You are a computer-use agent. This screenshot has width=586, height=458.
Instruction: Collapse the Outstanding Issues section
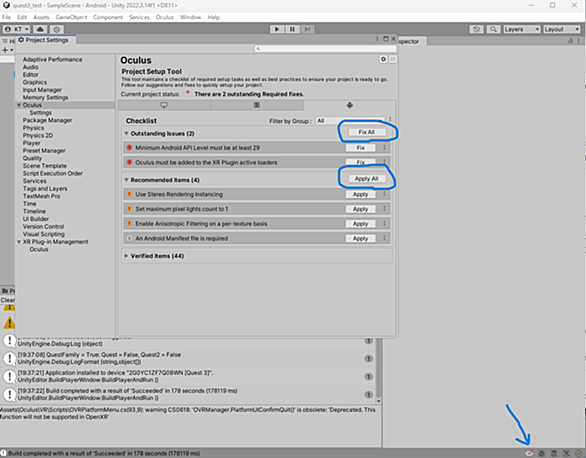tap(126, 133)
